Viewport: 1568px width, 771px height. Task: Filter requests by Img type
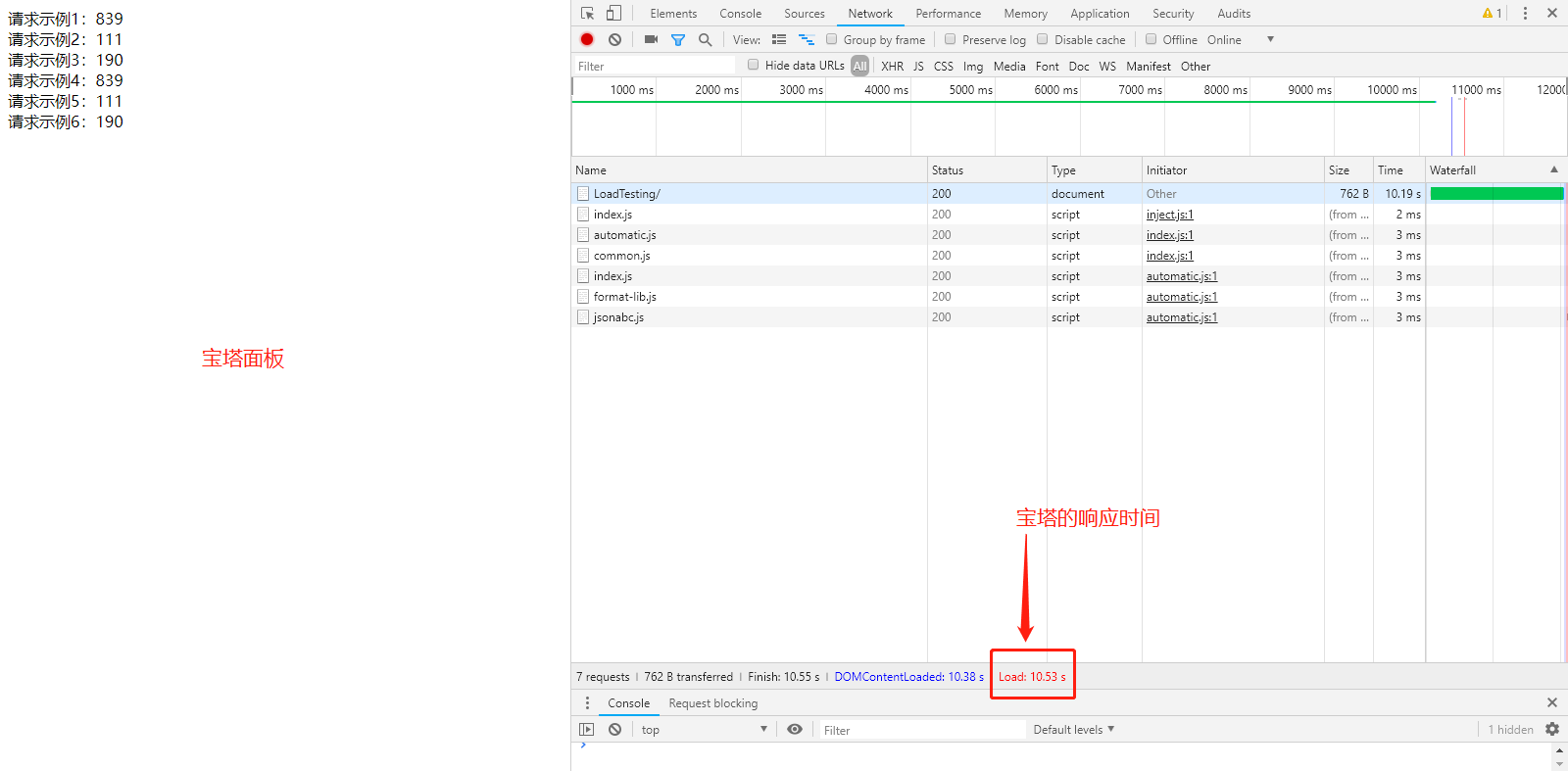click(972, 67)
